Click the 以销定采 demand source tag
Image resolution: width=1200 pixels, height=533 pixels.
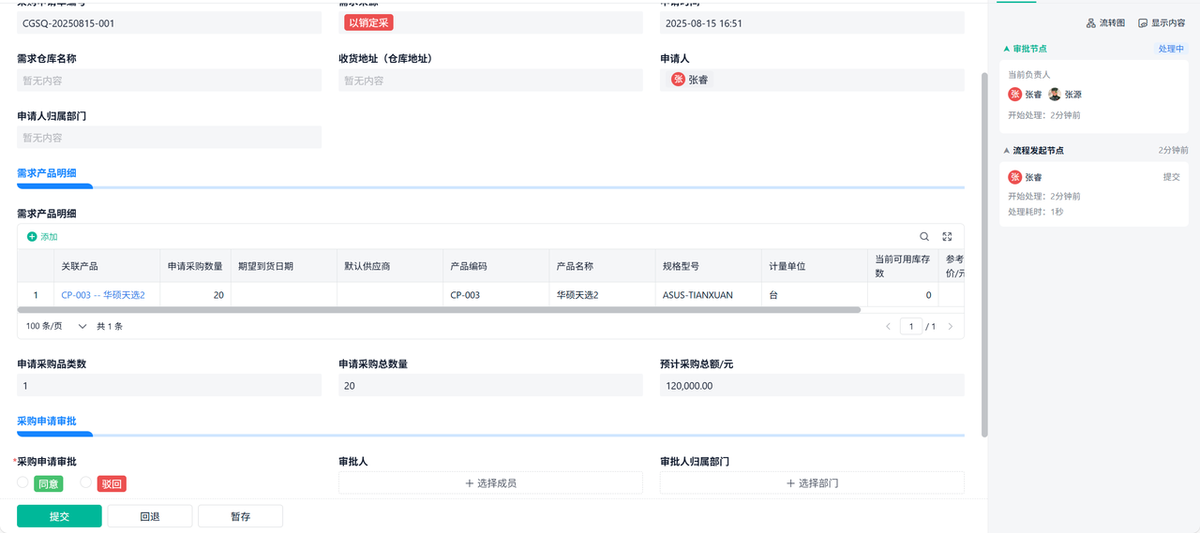pos(368,22)
